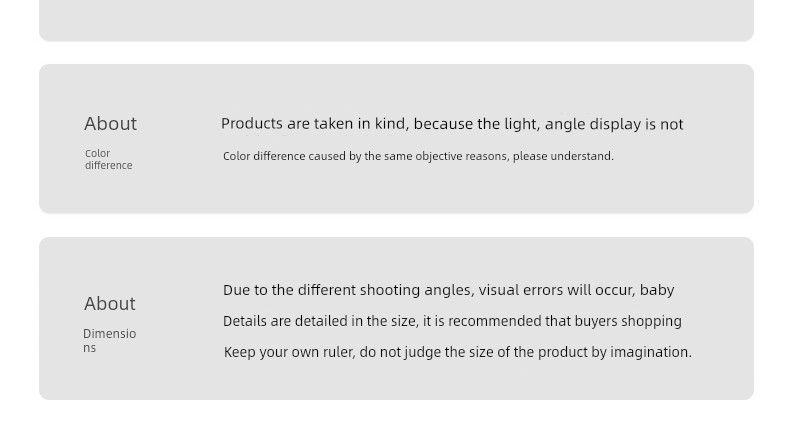Click the About heading above Dimensions
The image size is (790, 442).
110,303
